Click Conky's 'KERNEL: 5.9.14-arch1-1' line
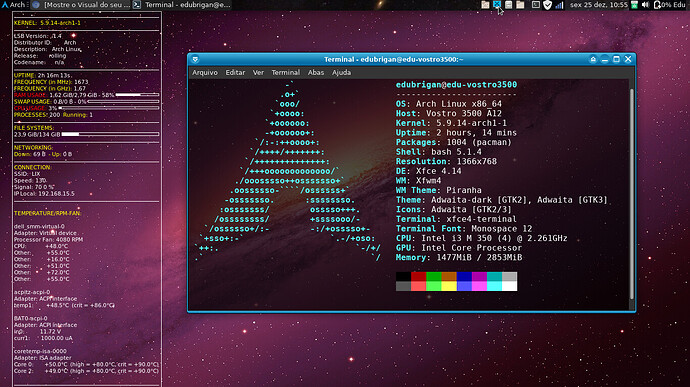Screen dimensions: 690x387 [x=47, y=22]
